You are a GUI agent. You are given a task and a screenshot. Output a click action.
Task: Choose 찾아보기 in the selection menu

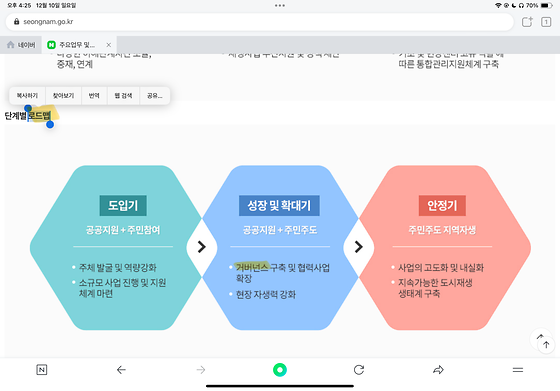pyautogui.click(x=63, y=96)
